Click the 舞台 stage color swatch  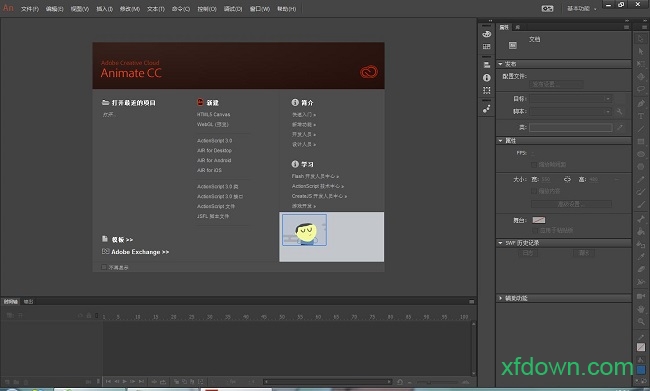coord(539,220)
